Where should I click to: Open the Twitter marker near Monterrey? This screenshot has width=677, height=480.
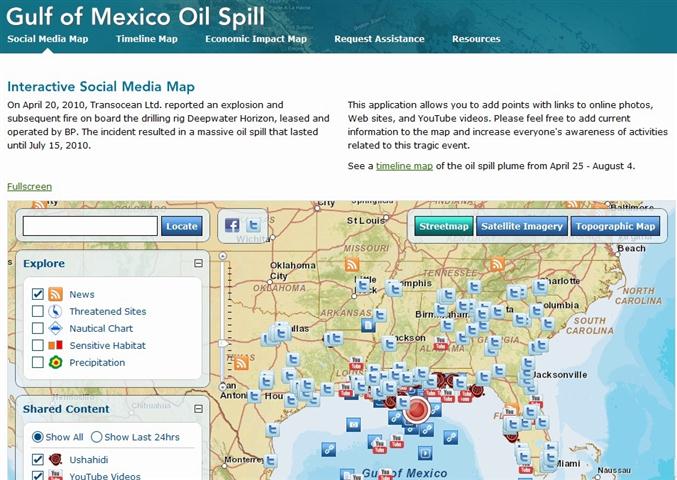click(x=271, y=461)
